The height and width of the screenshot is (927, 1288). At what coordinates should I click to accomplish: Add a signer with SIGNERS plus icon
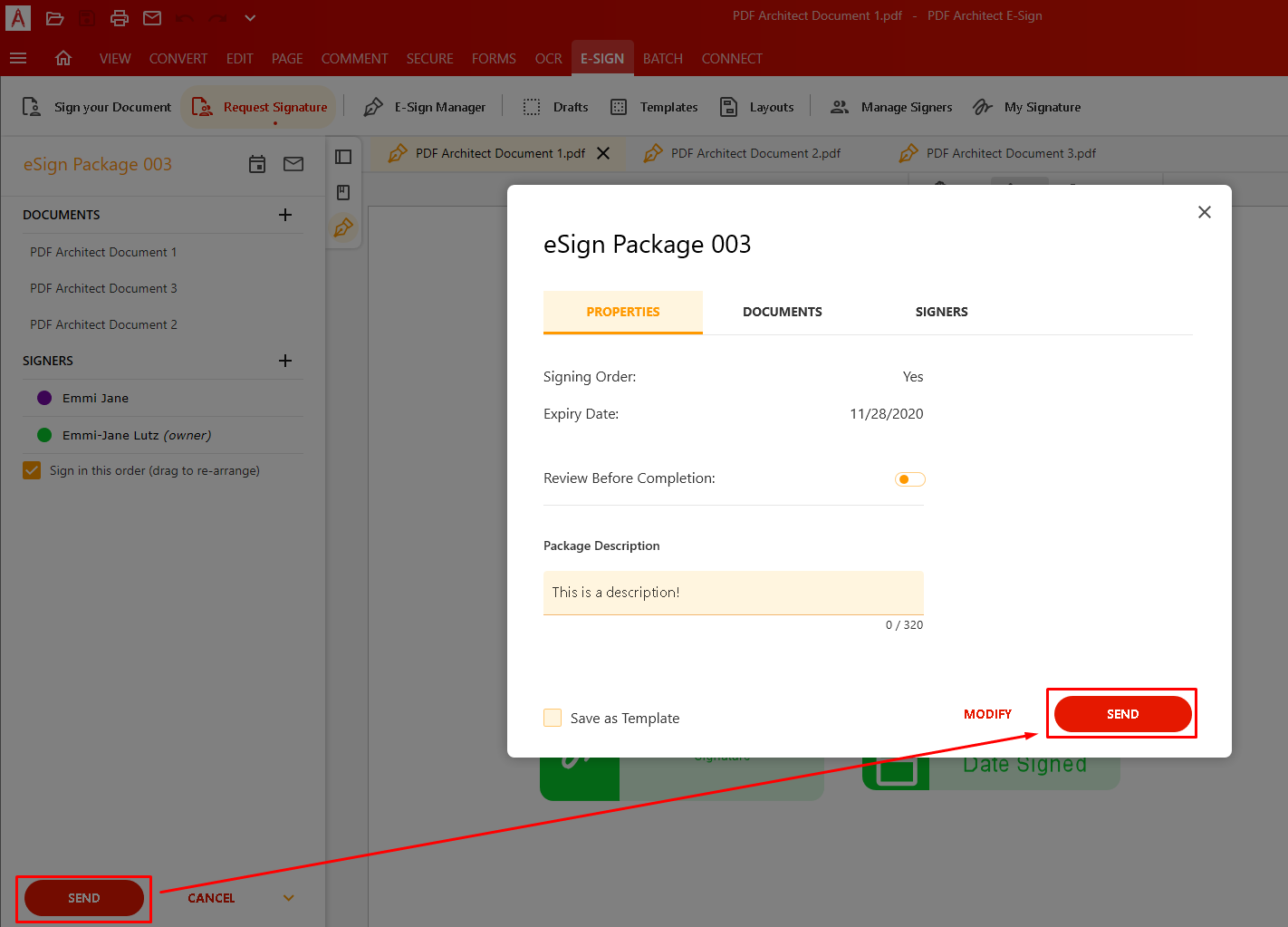click(285, 361)
